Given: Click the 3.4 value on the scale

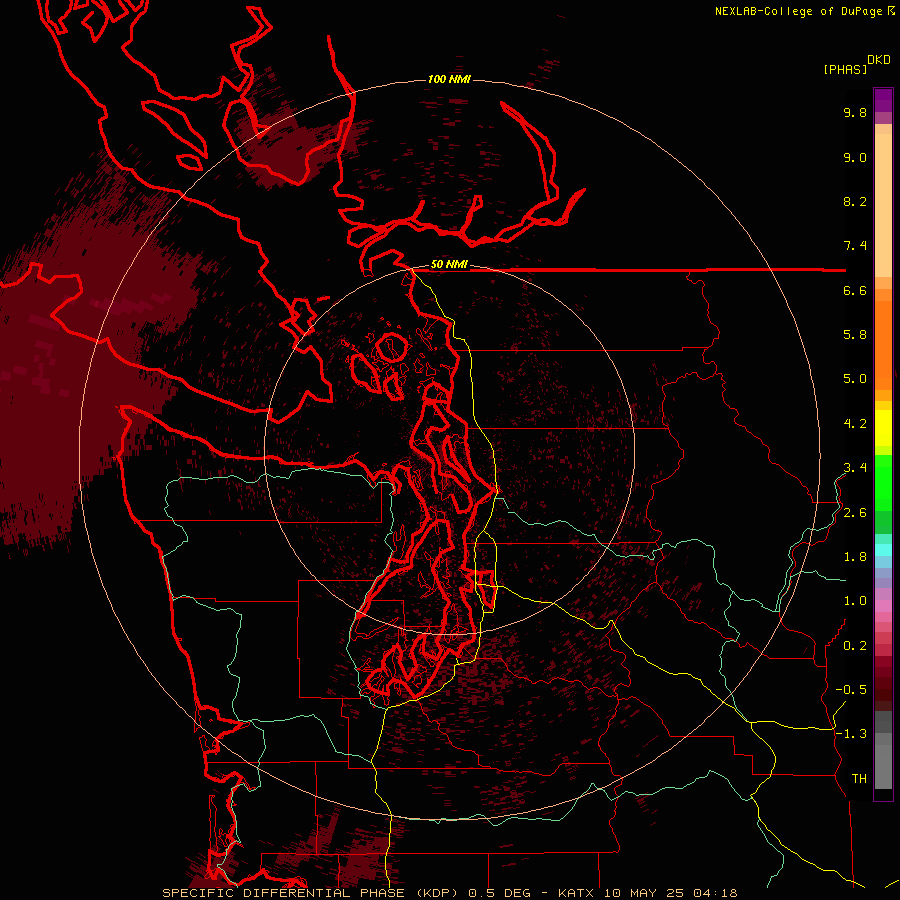Looking at the screenshot, I should click(855, 468).
